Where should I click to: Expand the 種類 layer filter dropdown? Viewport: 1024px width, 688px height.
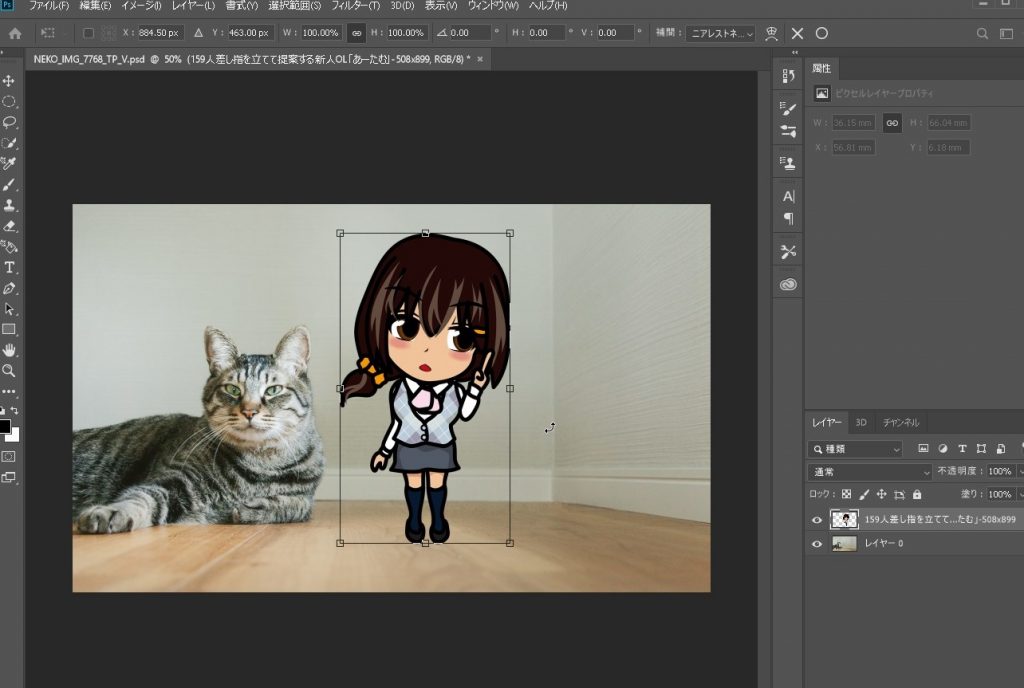tap(855, 449)
